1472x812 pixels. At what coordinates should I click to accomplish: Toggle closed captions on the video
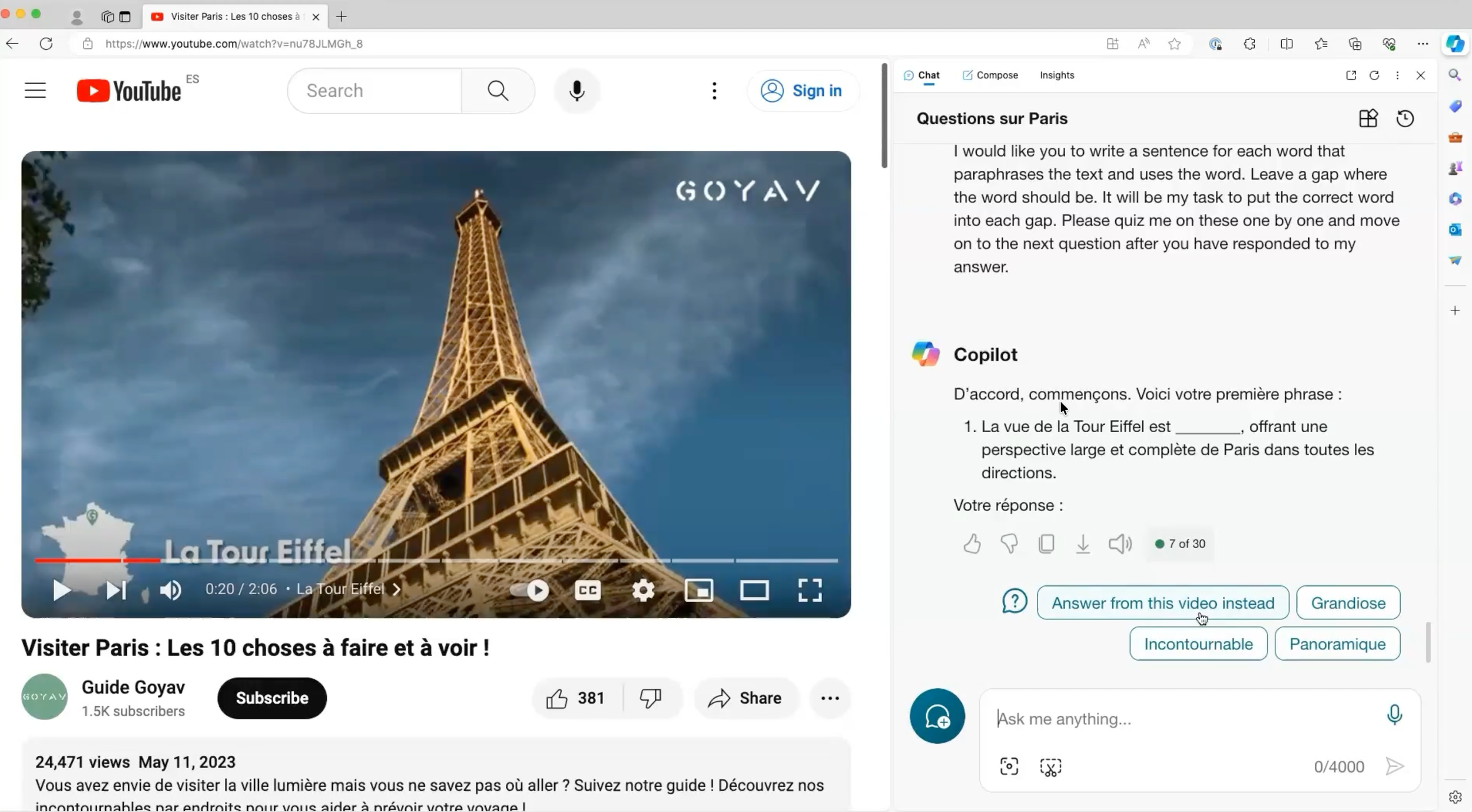point(588,590)
